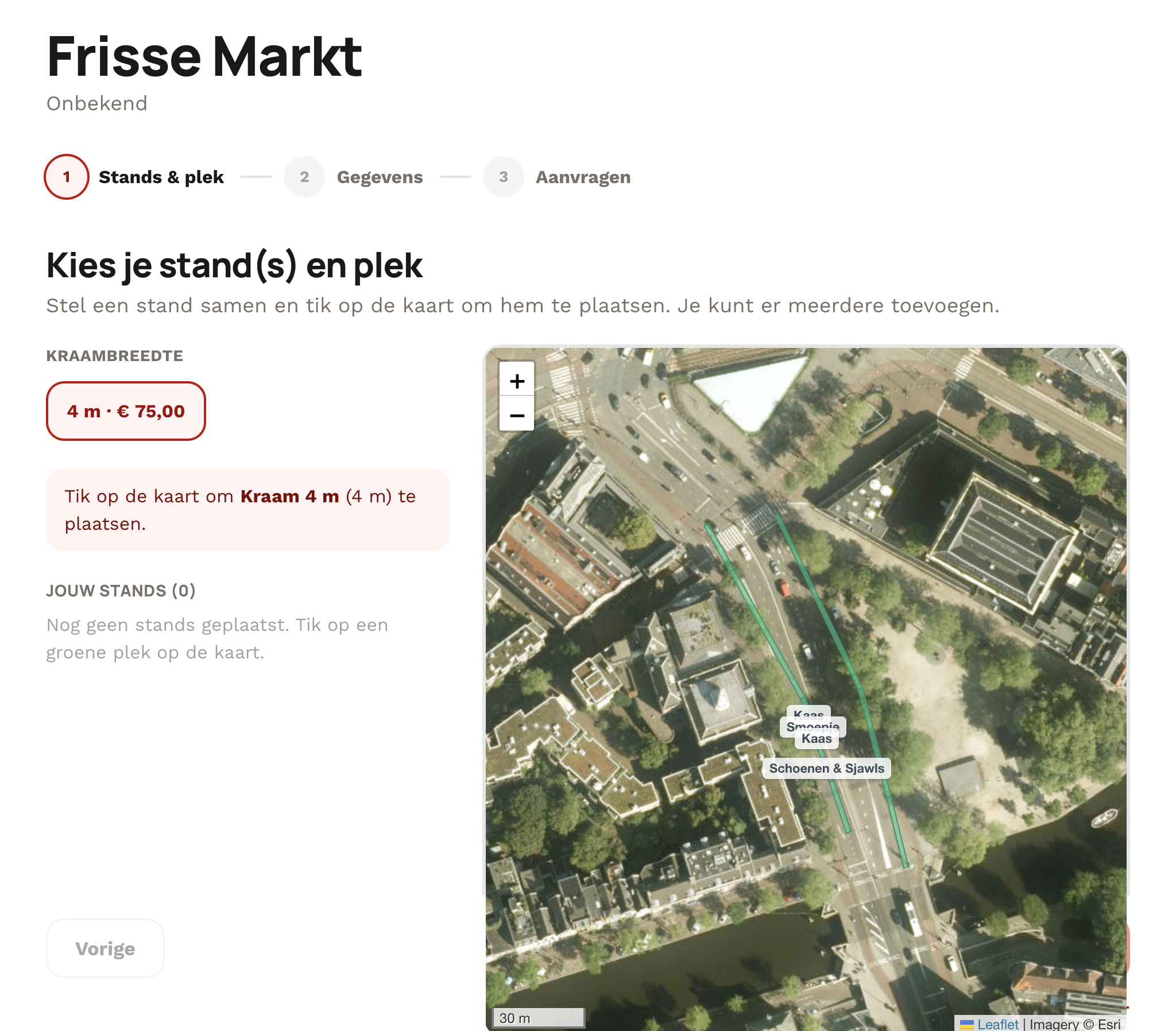Click the Imagery © Esri attribution text
Image resolution: width=1176 pixels, height=1031 pixels.
click(x=1075, y=1024)
